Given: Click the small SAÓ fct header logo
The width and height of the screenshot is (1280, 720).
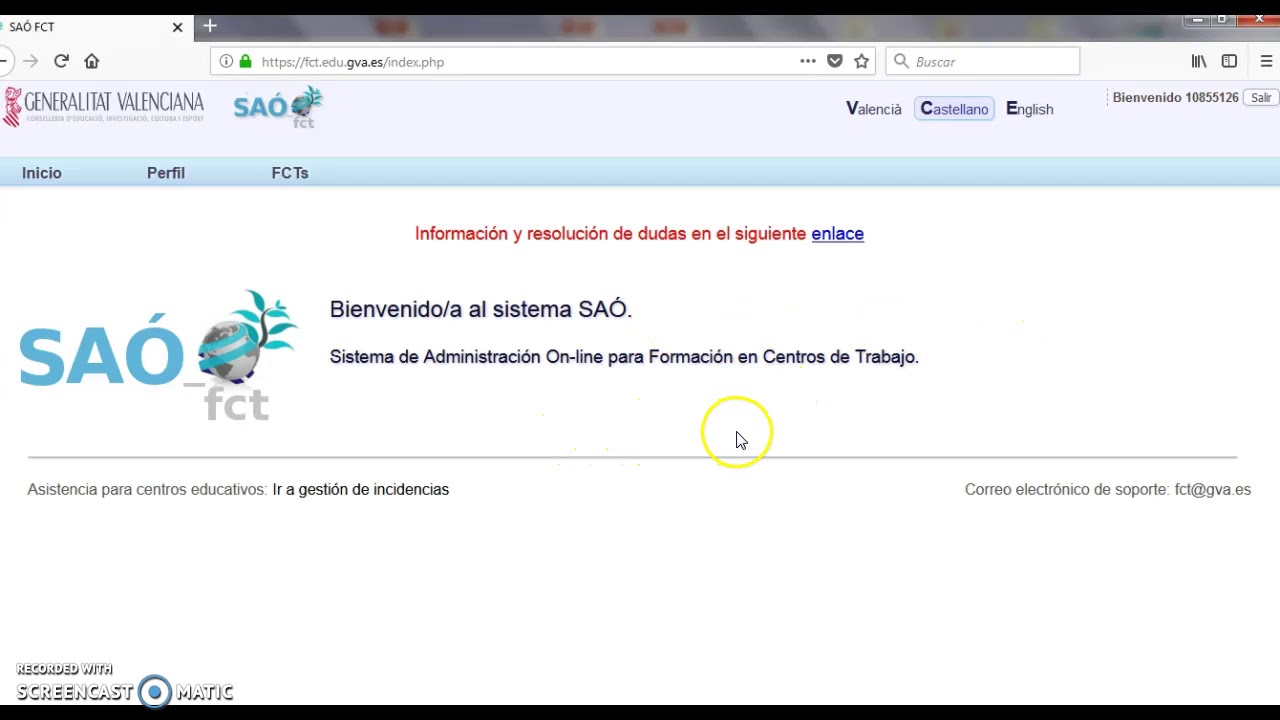Looking at the screenshot, I should coord(278,107).
